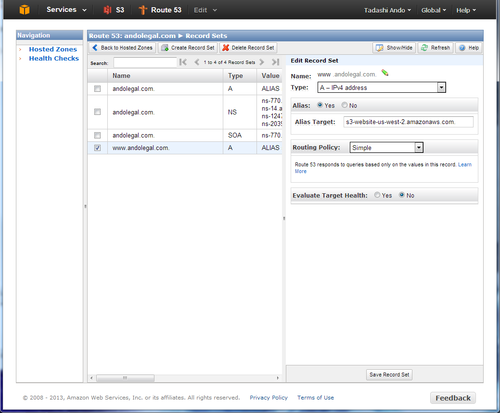Open the Help button in the toolbar

pos(469,48)
